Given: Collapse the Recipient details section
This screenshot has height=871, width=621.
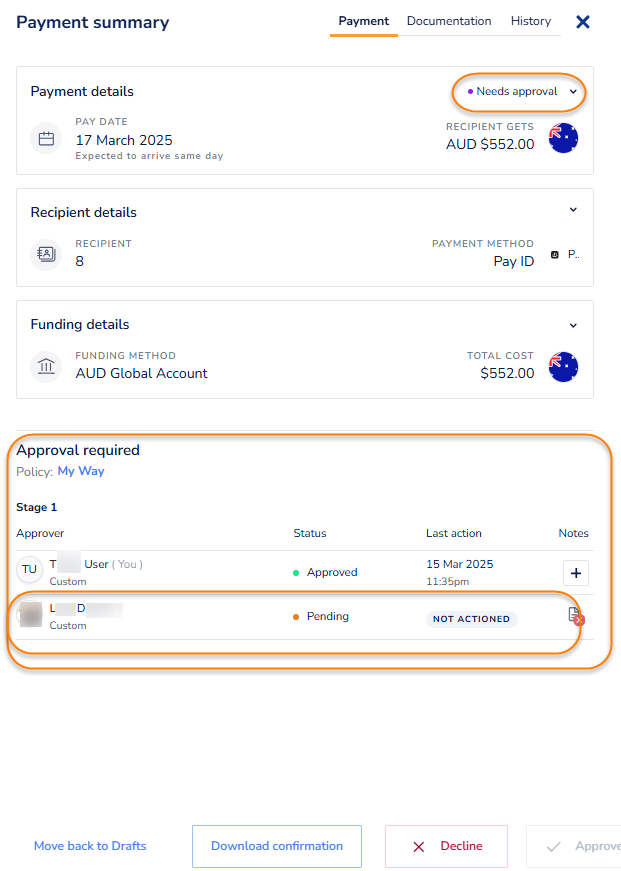Looking at the screenshot, I should 573,210.
